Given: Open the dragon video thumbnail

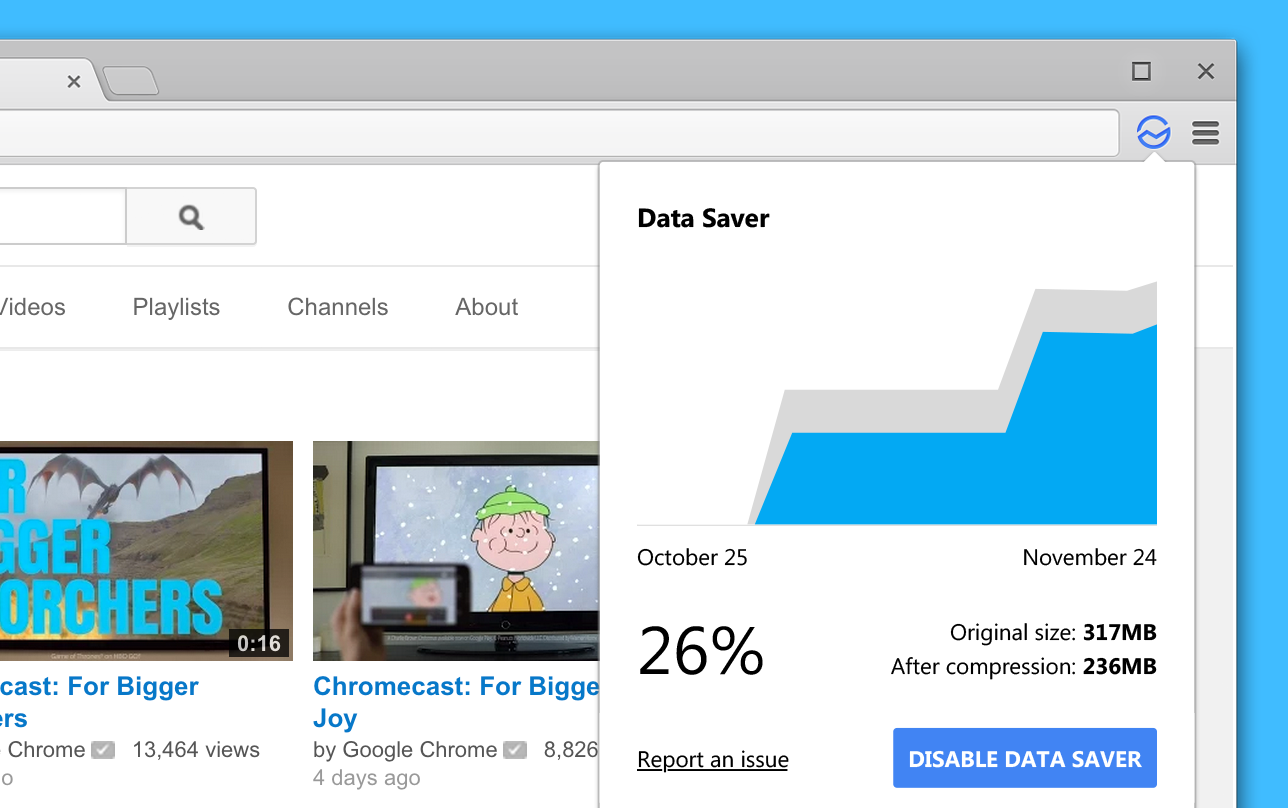Looking at the screenshot, I should (145, 550).
